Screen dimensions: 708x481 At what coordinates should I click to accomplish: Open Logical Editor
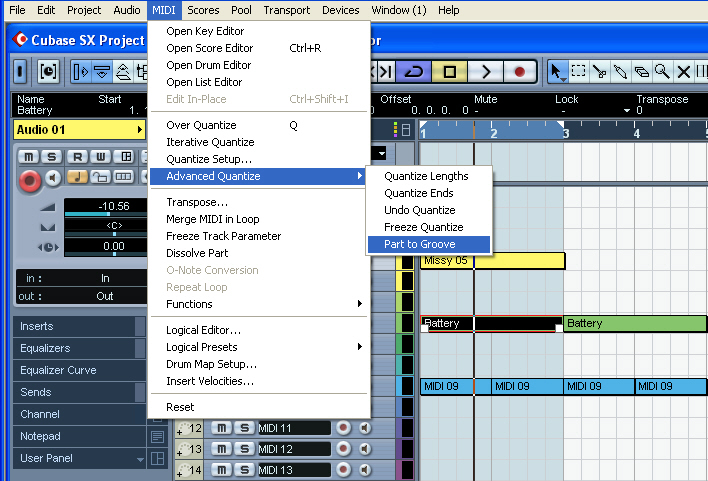[x=259, y=330]
